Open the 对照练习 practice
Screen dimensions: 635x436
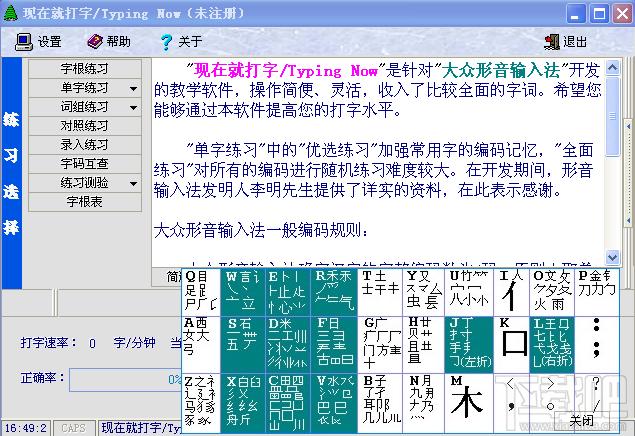tap(85, 126)
